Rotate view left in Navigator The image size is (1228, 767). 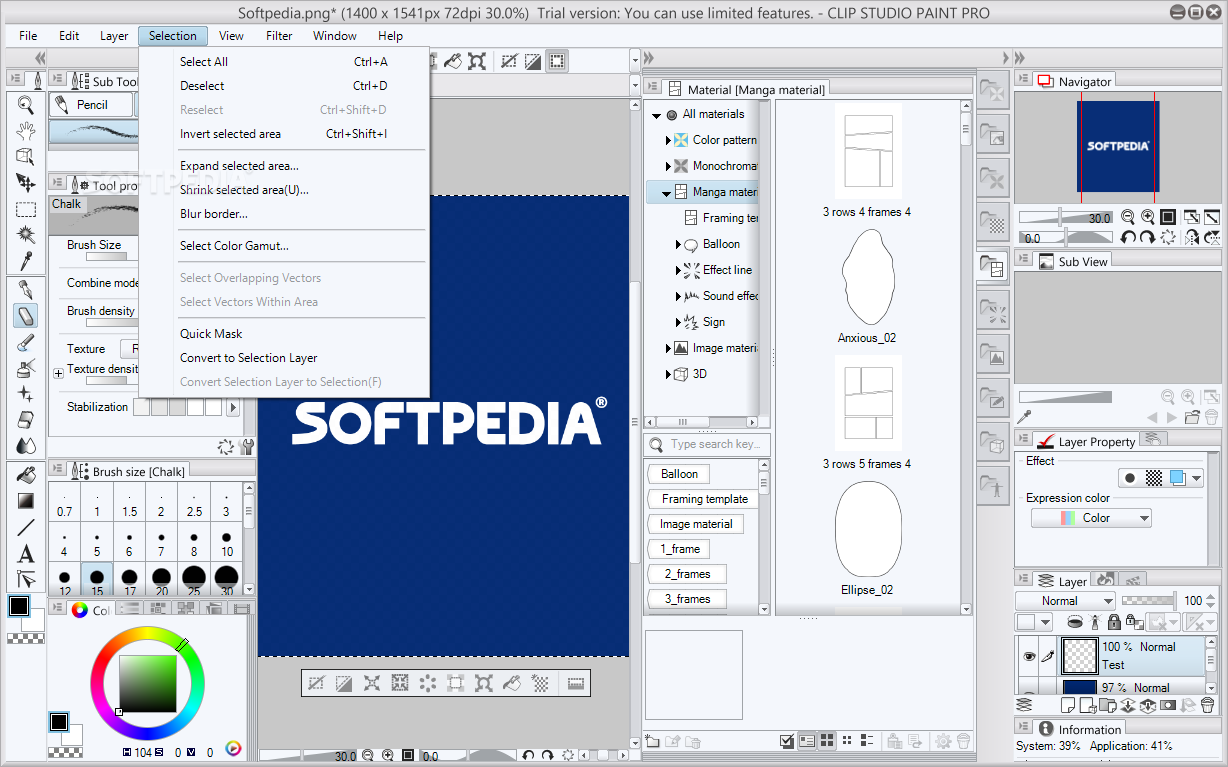[x=1128, y=238]
